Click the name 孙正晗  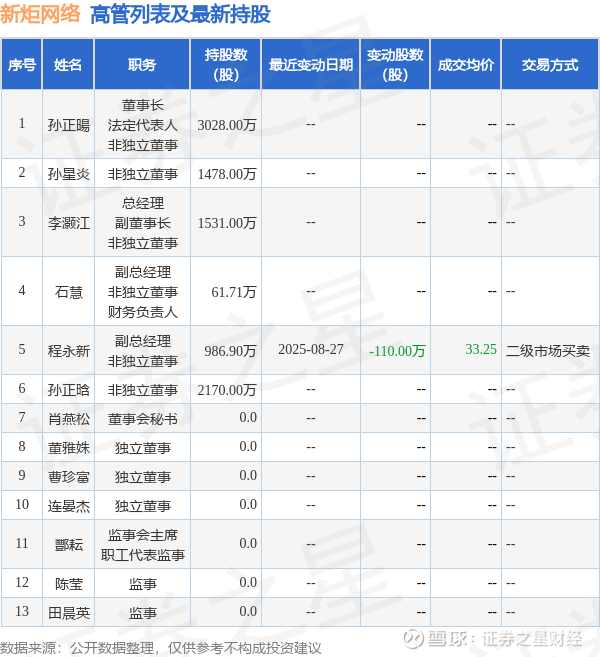pos(69,390)
